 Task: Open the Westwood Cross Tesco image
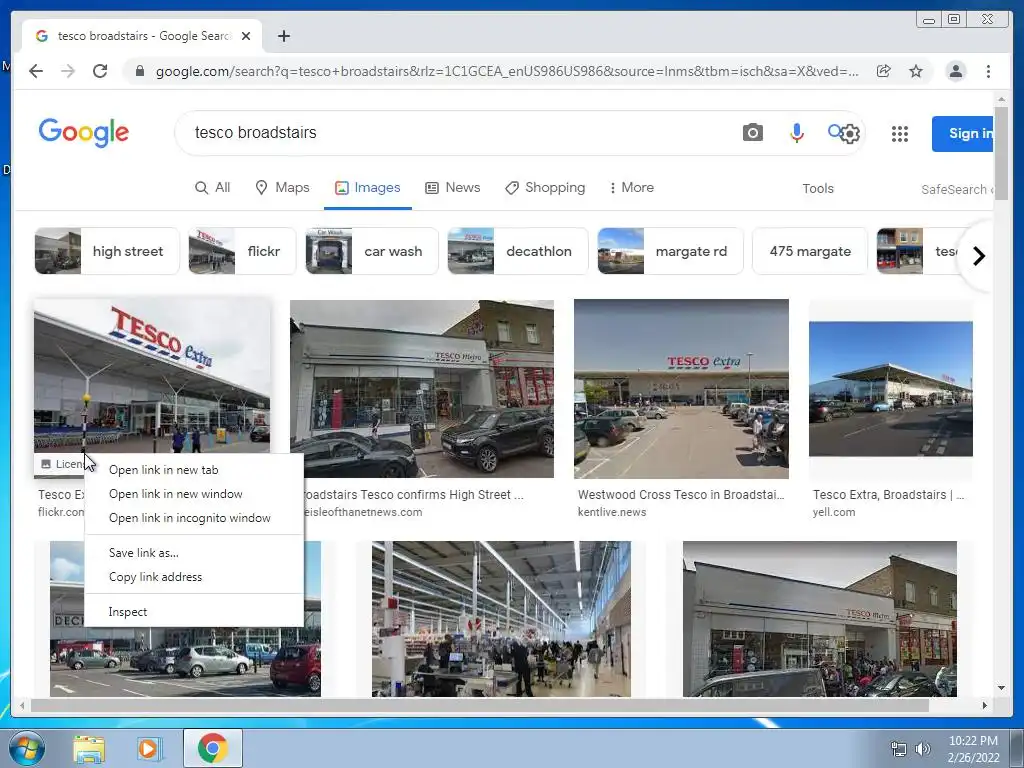coord(681,389)
